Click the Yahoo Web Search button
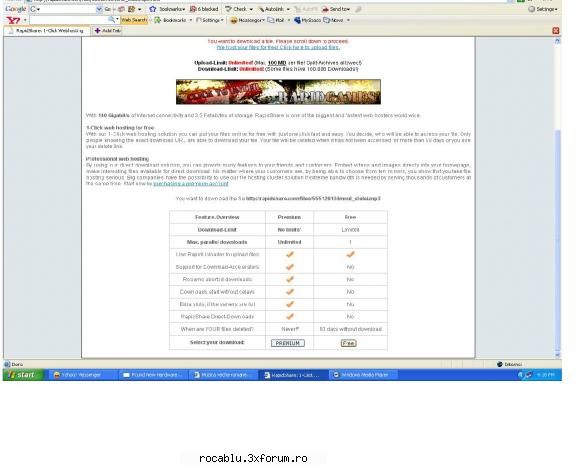The image size is (581, 465). [x=134, y=20]
